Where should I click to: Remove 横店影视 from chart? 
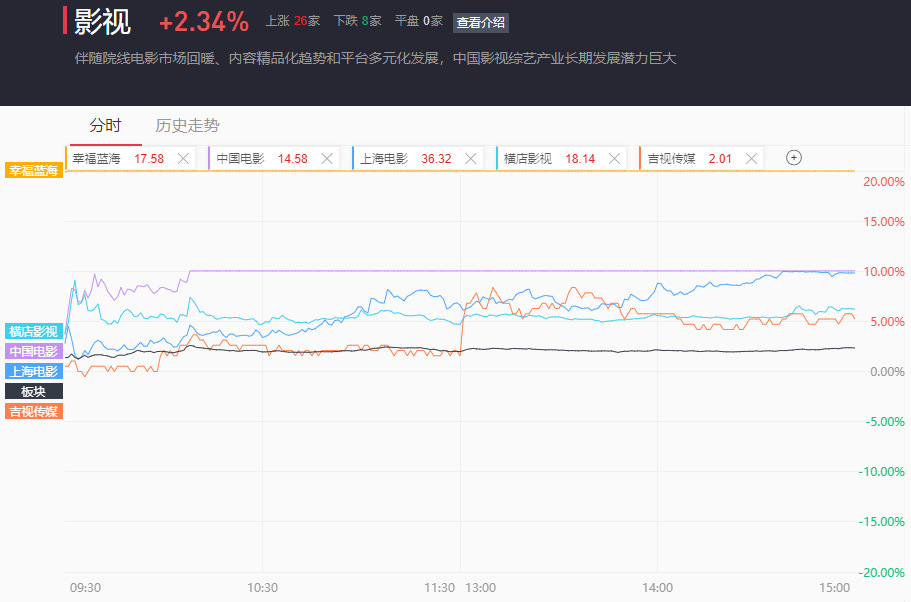(x=615, y=158)
